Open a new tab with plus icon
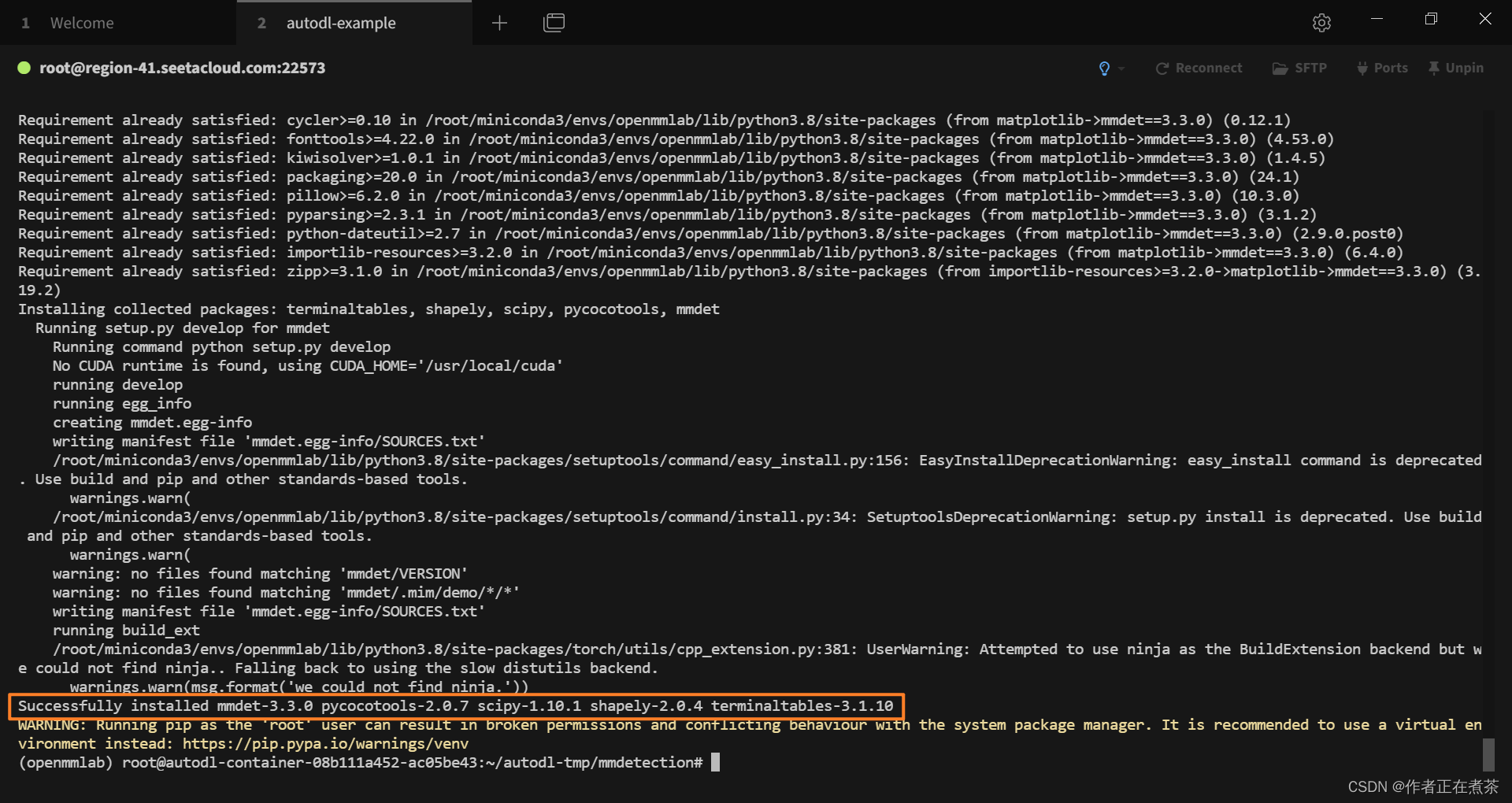The width and height of the screenshot is (1512, 803). (x=499, y=23)
